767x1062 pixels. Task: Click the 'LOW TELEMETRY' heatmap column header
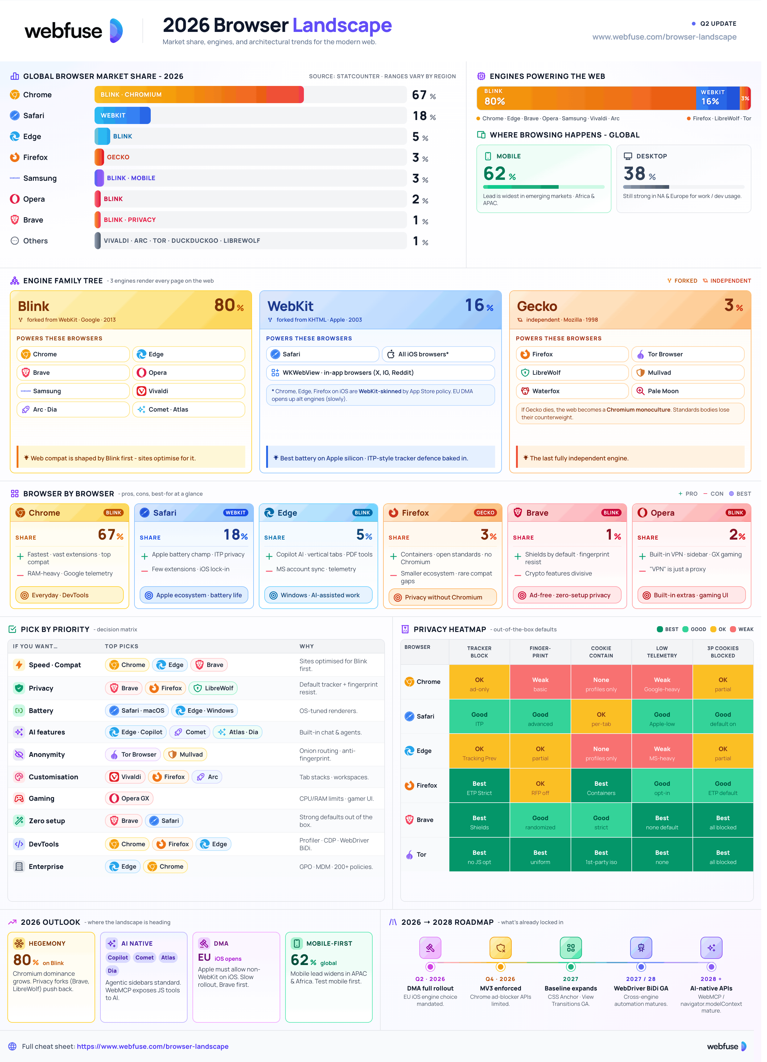tap(662, 652)
